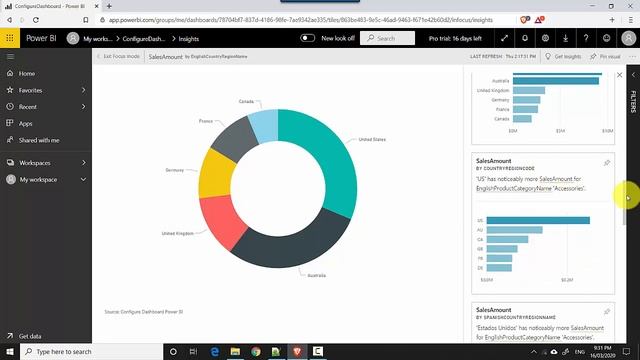This screenshot has width=640, height=360.
Task: Expand the Workspaces flyout chevron
Action: point(83,162)
